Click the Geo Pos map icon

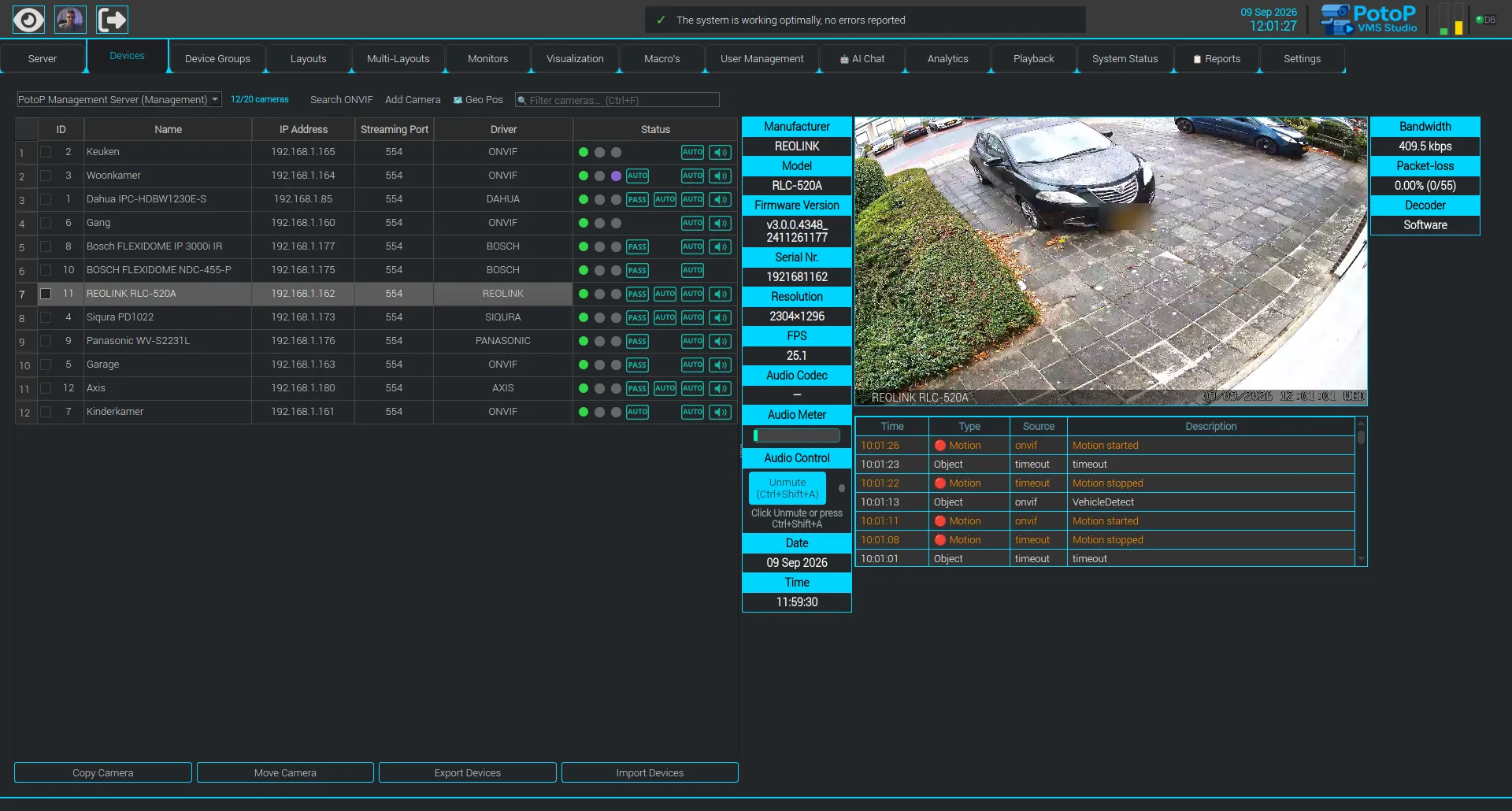(x=458, y=100)
